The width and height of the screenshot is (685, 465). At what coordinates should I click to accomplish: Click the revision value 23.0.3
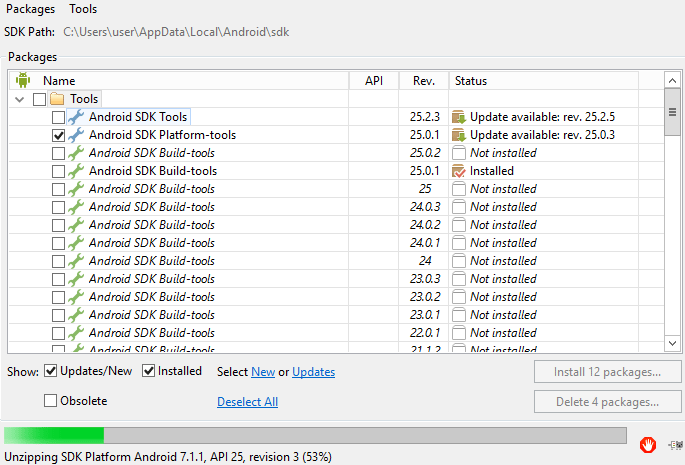pyautogui.click(x=425, y=279)
